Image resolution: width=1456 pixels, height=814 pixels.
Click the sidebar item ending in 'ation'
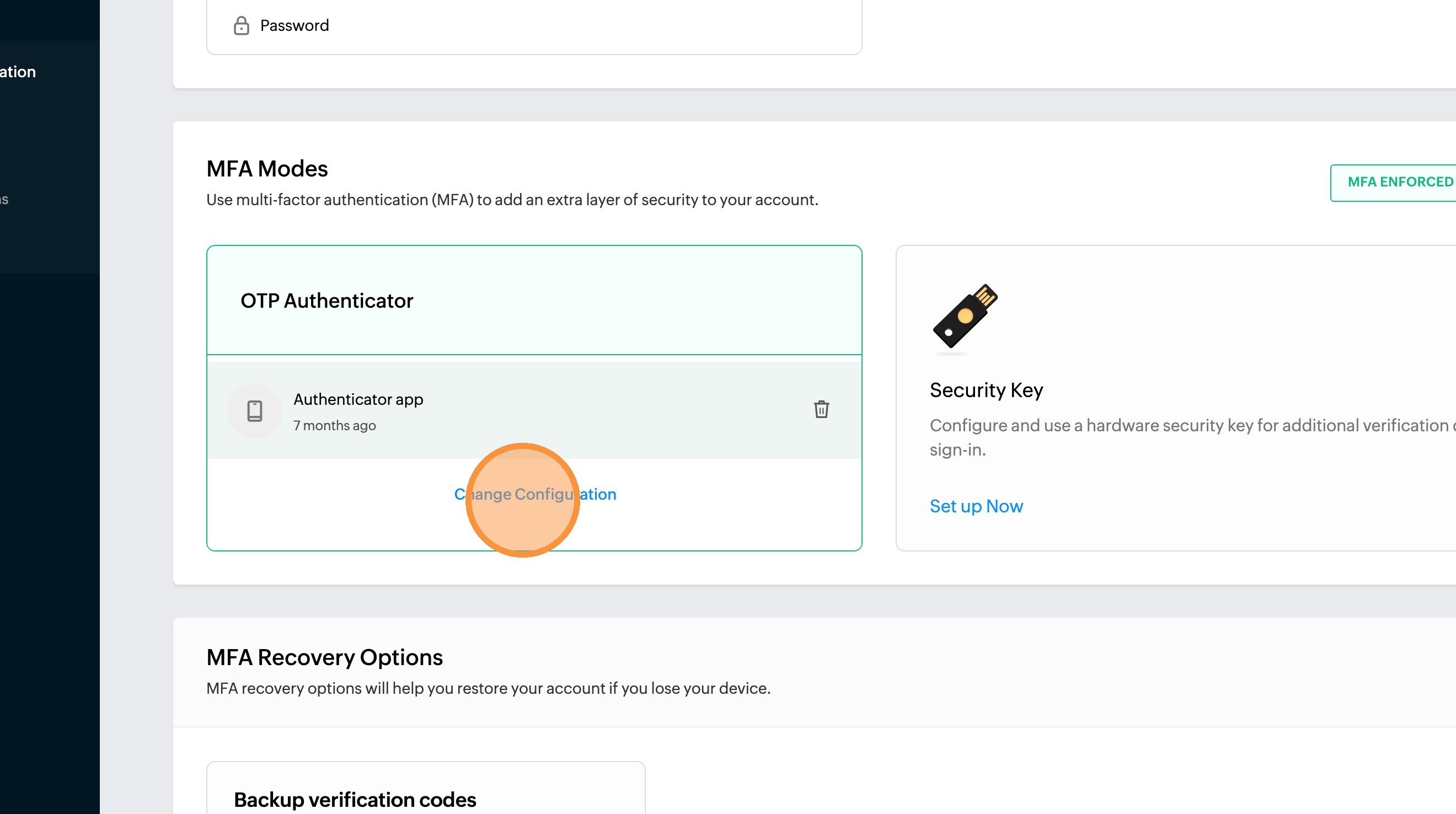click(x=18, y=72)
